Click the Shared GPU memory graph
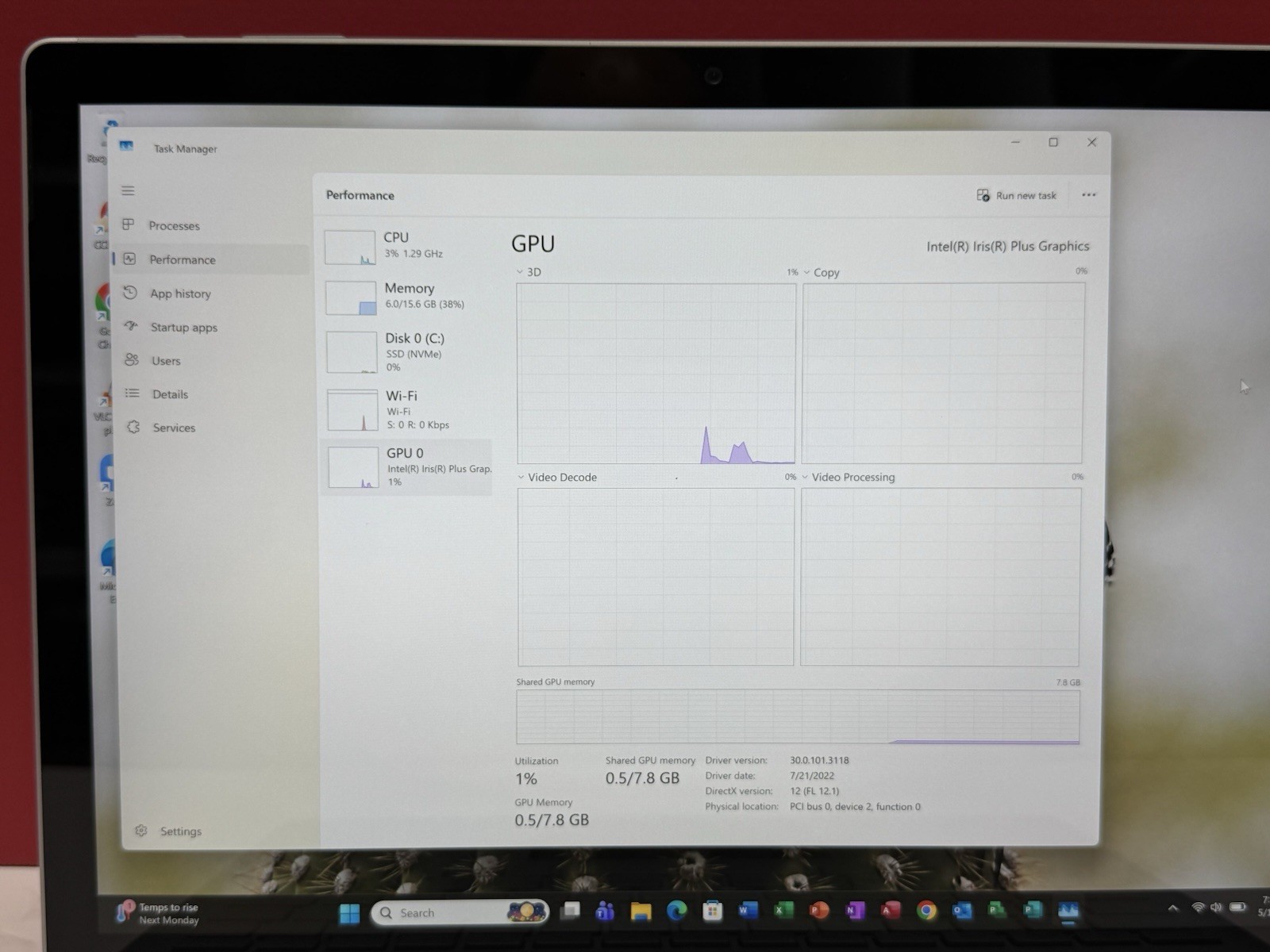Viewport: 1270px width, 952px height. [x=798, y=717]
